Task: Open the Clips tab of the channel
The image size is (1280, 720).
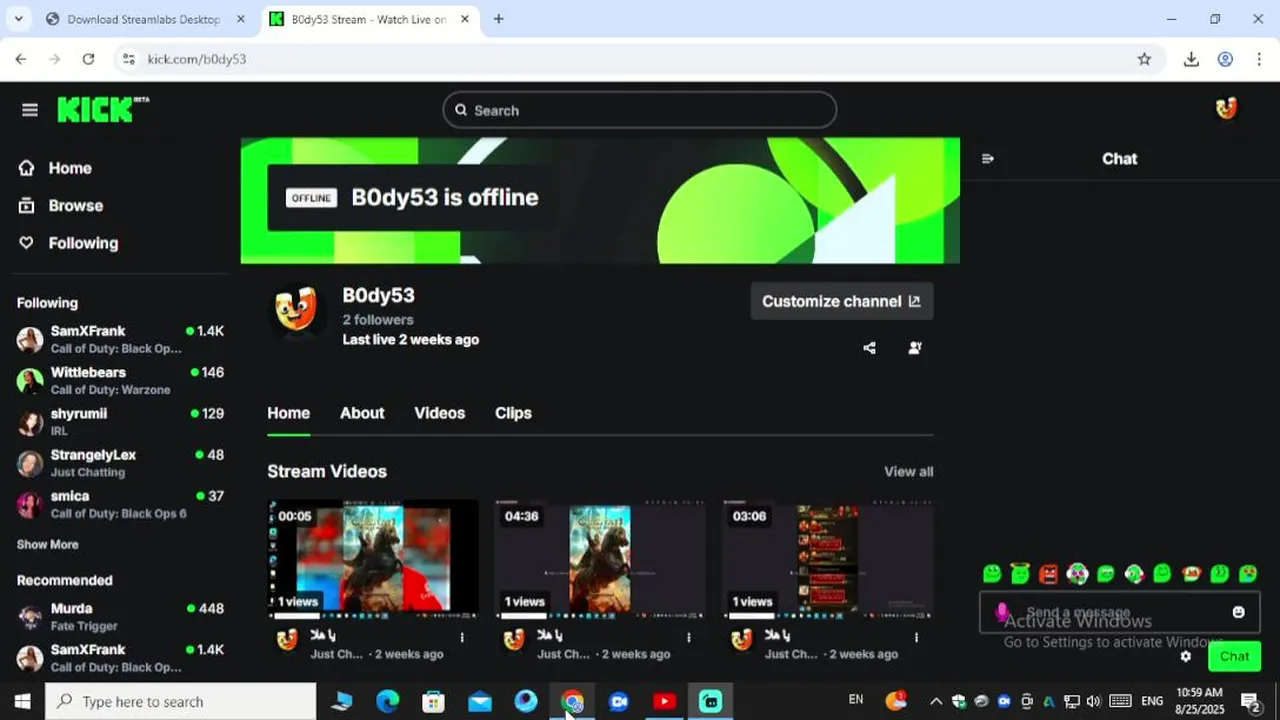Action: coord(513,413)
